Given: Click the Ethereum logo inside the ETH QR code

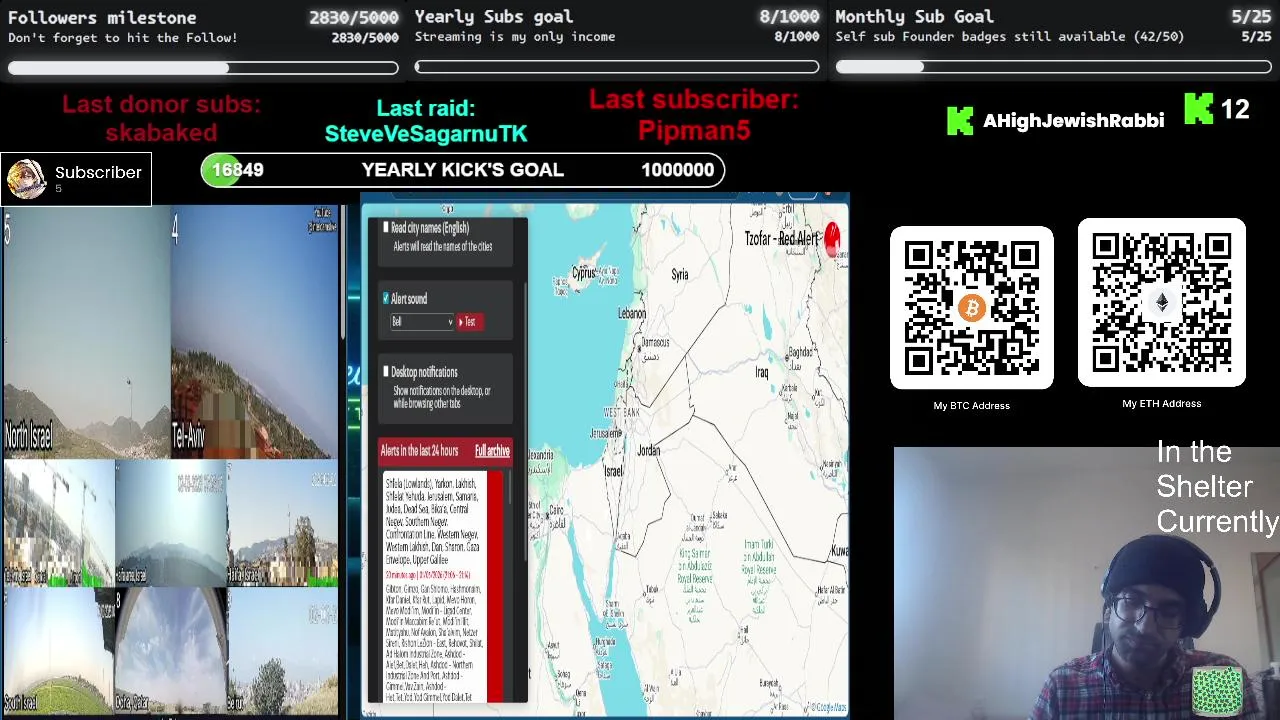Looking at the screenshot, I should point(1161,304).
